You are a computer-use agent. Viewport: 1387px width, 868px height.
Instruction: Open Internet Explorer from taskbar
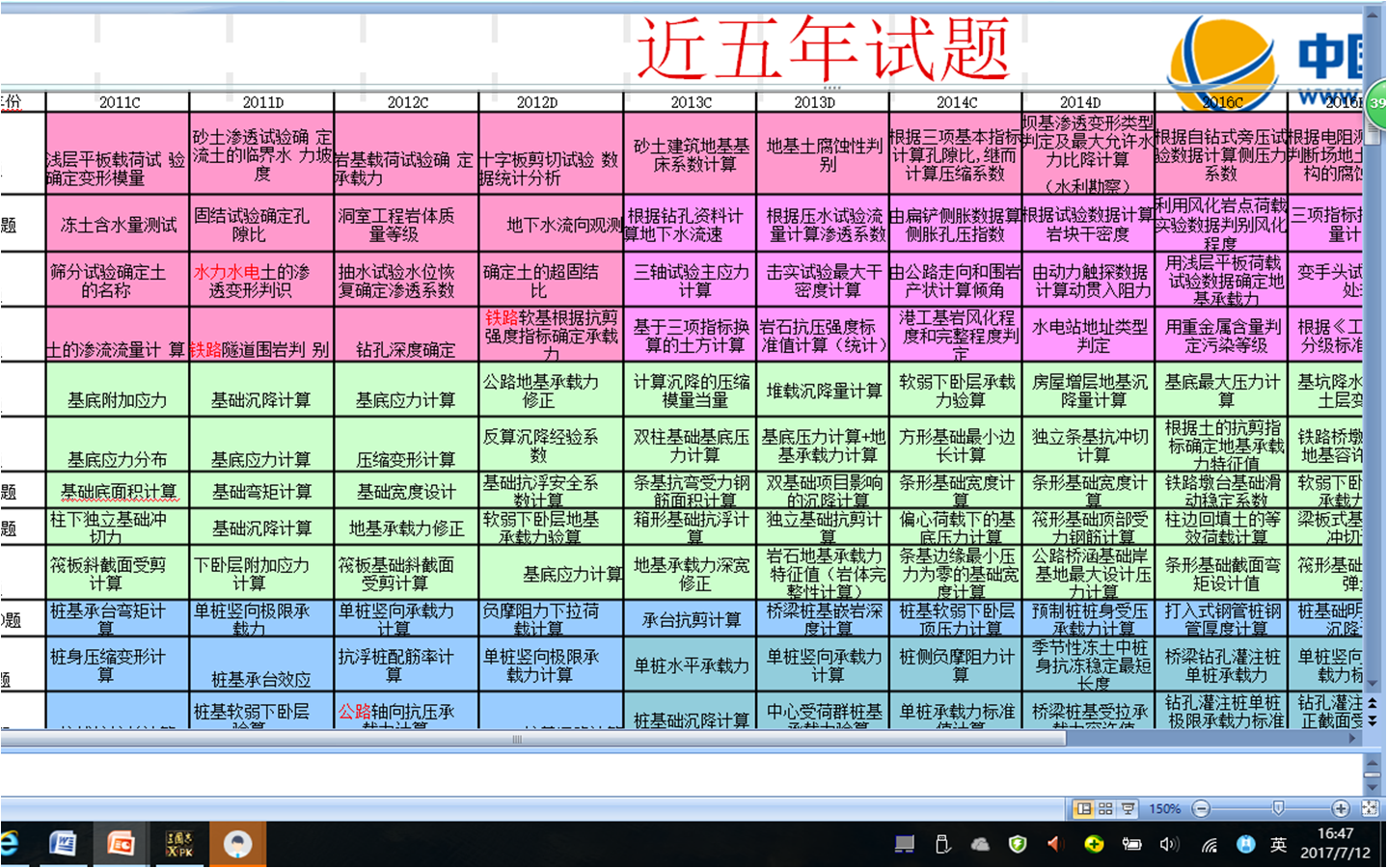click(x=10, y=845)
